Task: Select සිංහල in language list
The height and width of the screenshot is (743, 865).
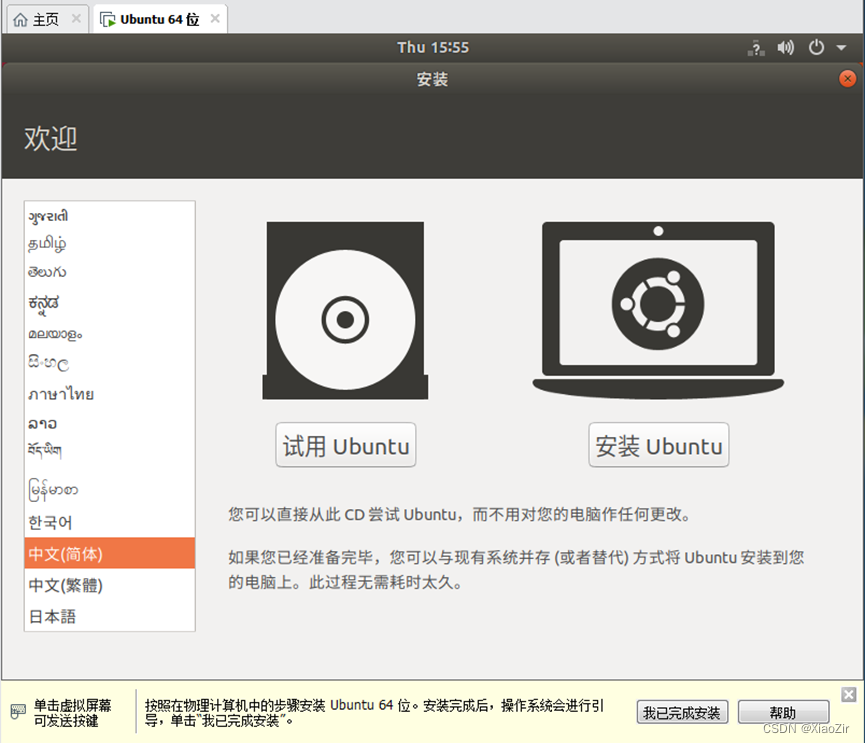Action: coord(110,363)
